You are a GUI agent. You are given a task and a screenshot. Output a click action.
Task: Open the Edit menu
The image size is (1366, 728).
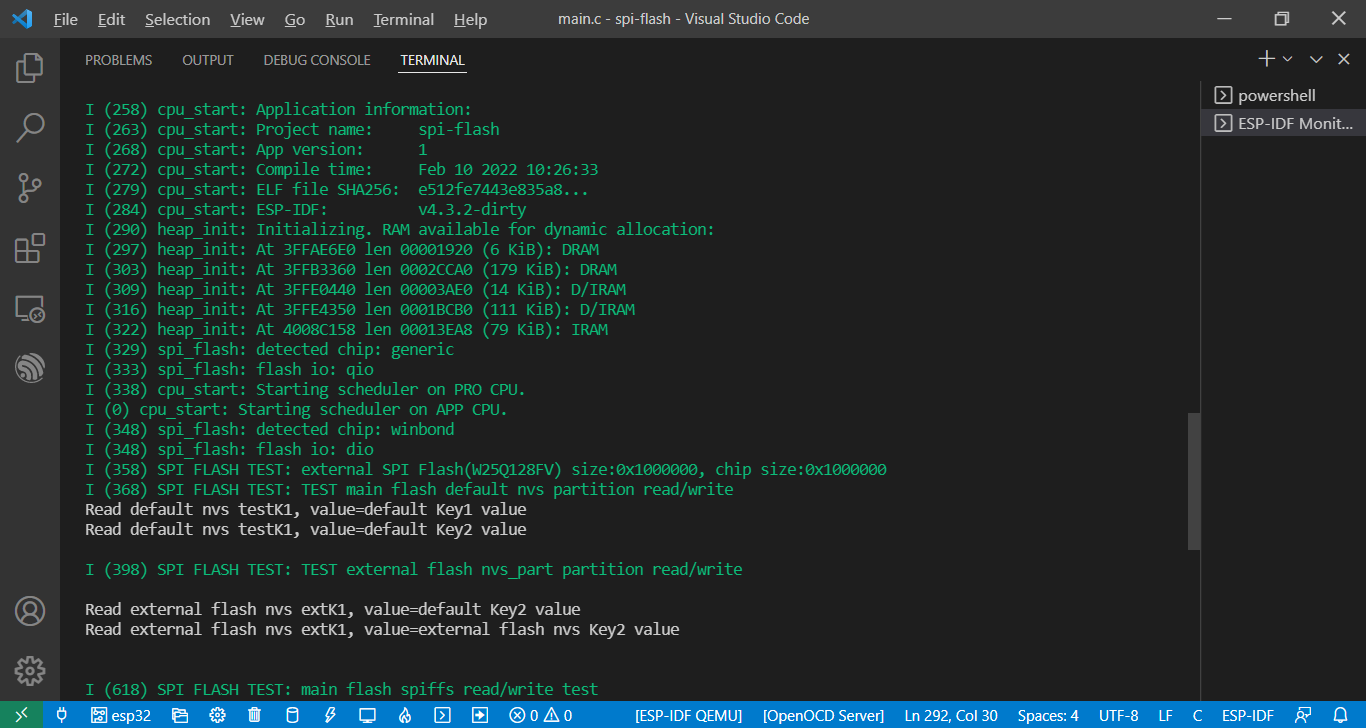(x=112, y=19)
